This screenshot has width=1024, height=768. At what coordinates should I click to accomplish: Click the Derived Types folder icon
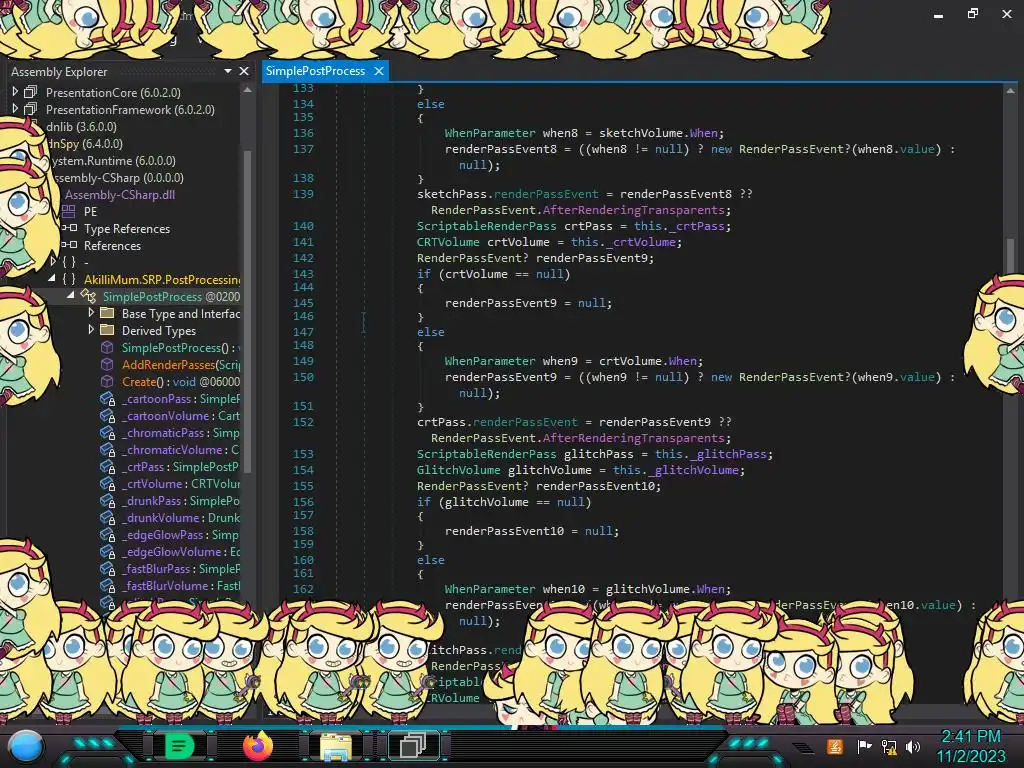tap(107, 330)
